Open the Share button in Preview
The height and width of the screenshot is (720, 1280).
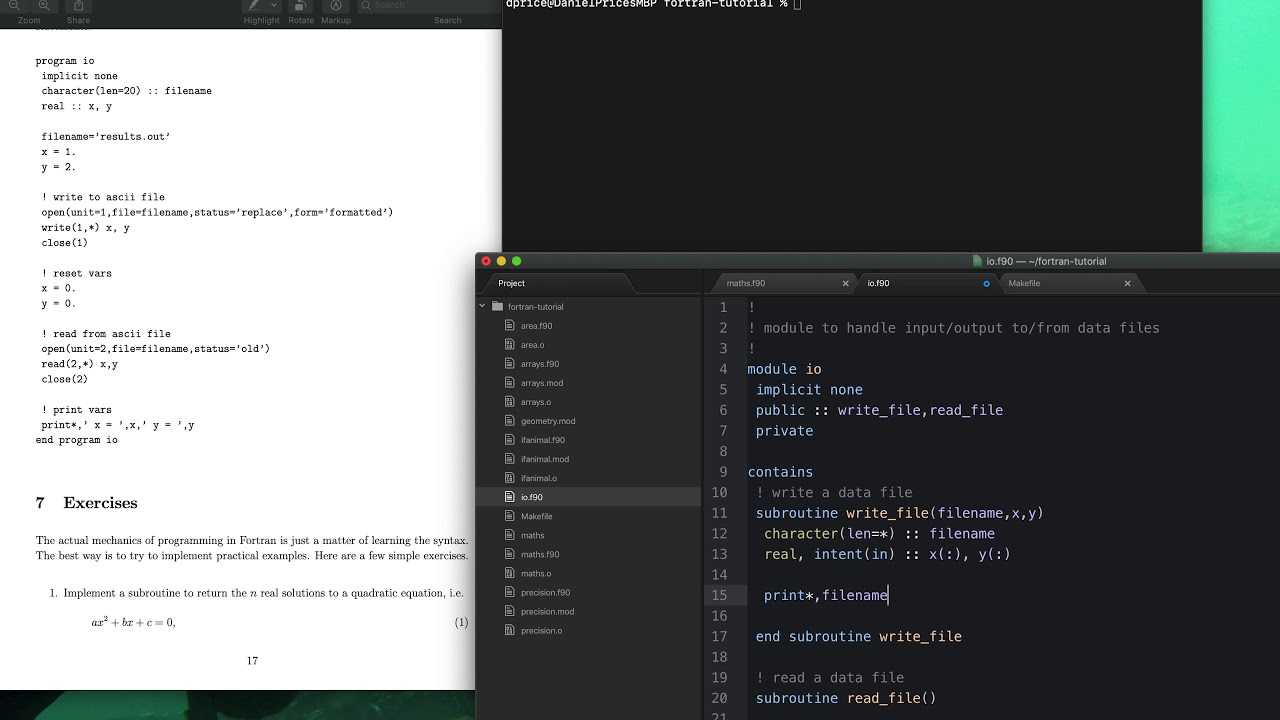78,5
